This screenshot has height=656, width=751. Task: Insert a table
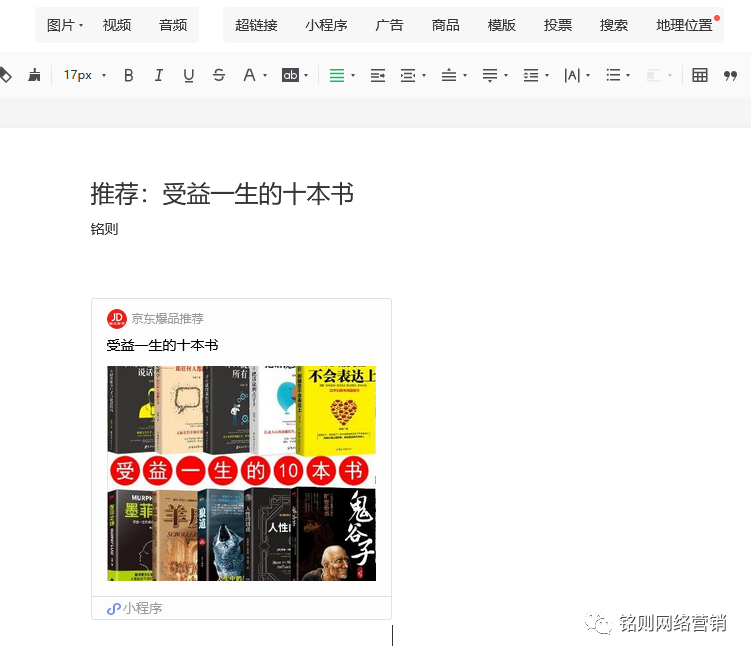tap(700, 75)
